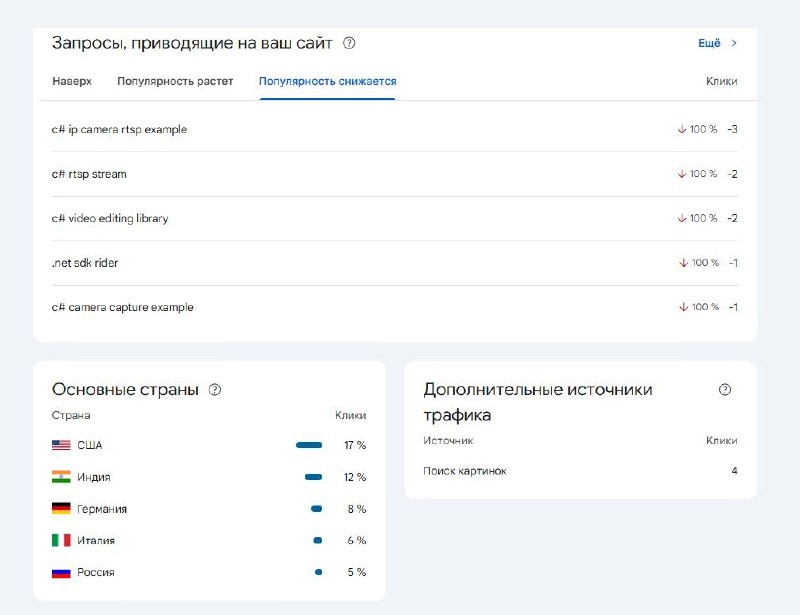Select the Russia flag icon

point(60,572)
